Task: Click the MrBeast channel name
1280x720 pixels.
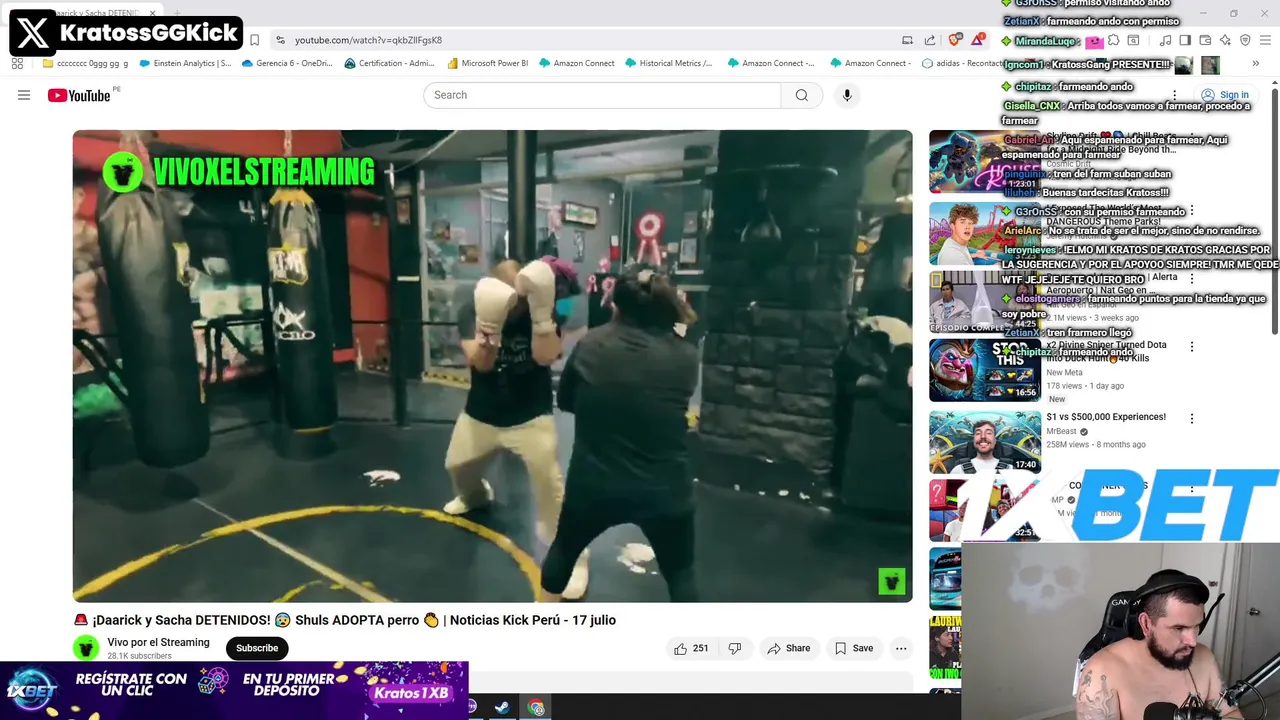Action: tap(1061, 431)
